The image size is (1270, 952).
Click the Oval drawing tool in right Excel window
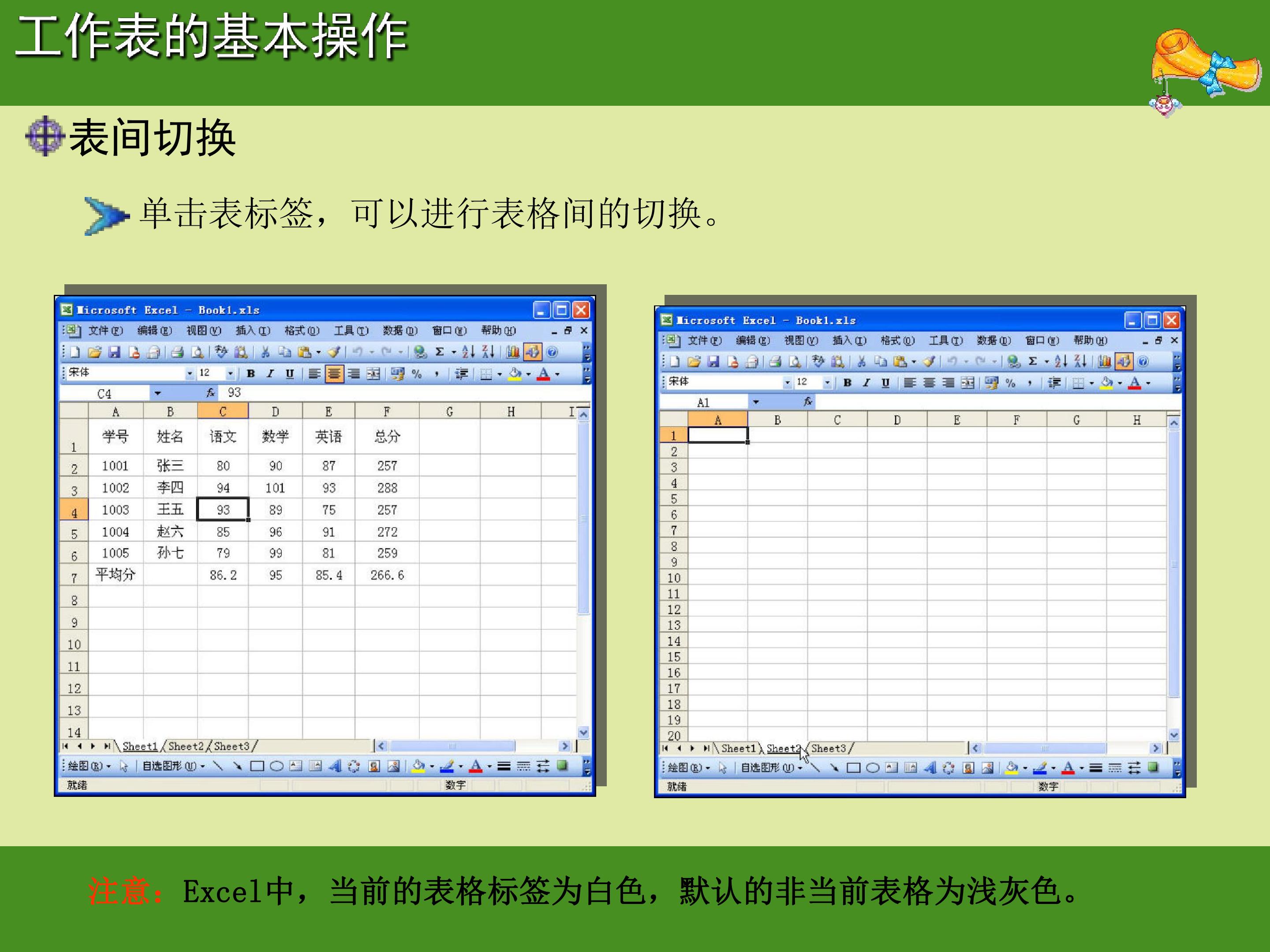point(873,768)
